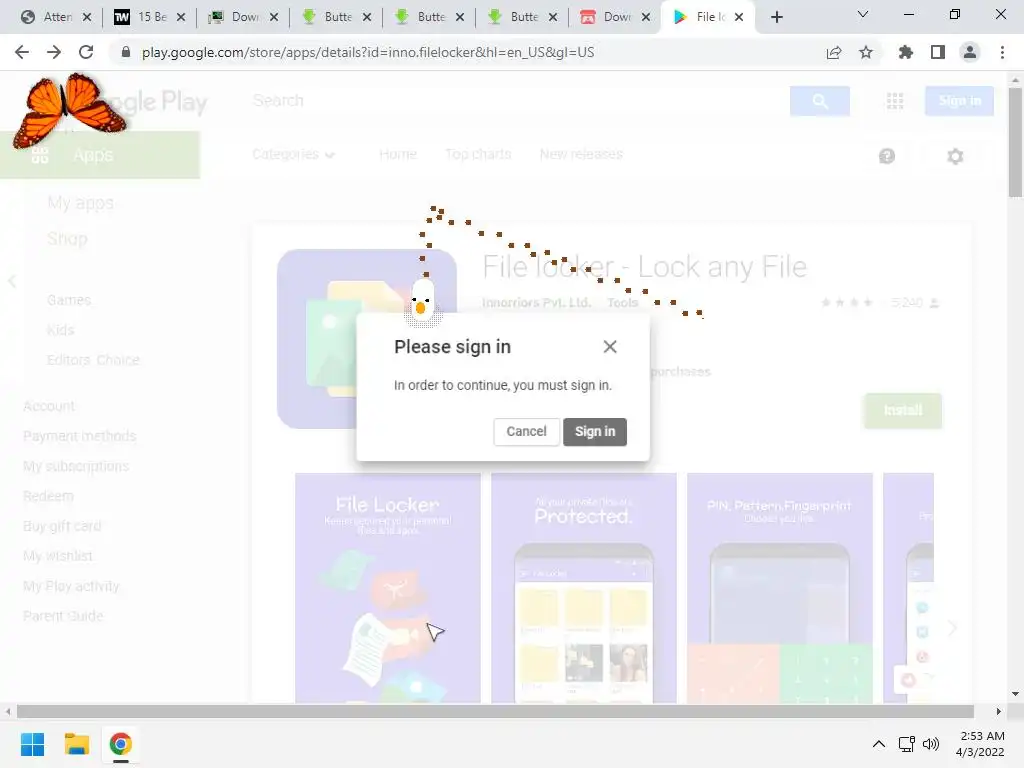
Task: Close the Please sign in dialog
Action: pyautogui.click(x=610, y=347)
